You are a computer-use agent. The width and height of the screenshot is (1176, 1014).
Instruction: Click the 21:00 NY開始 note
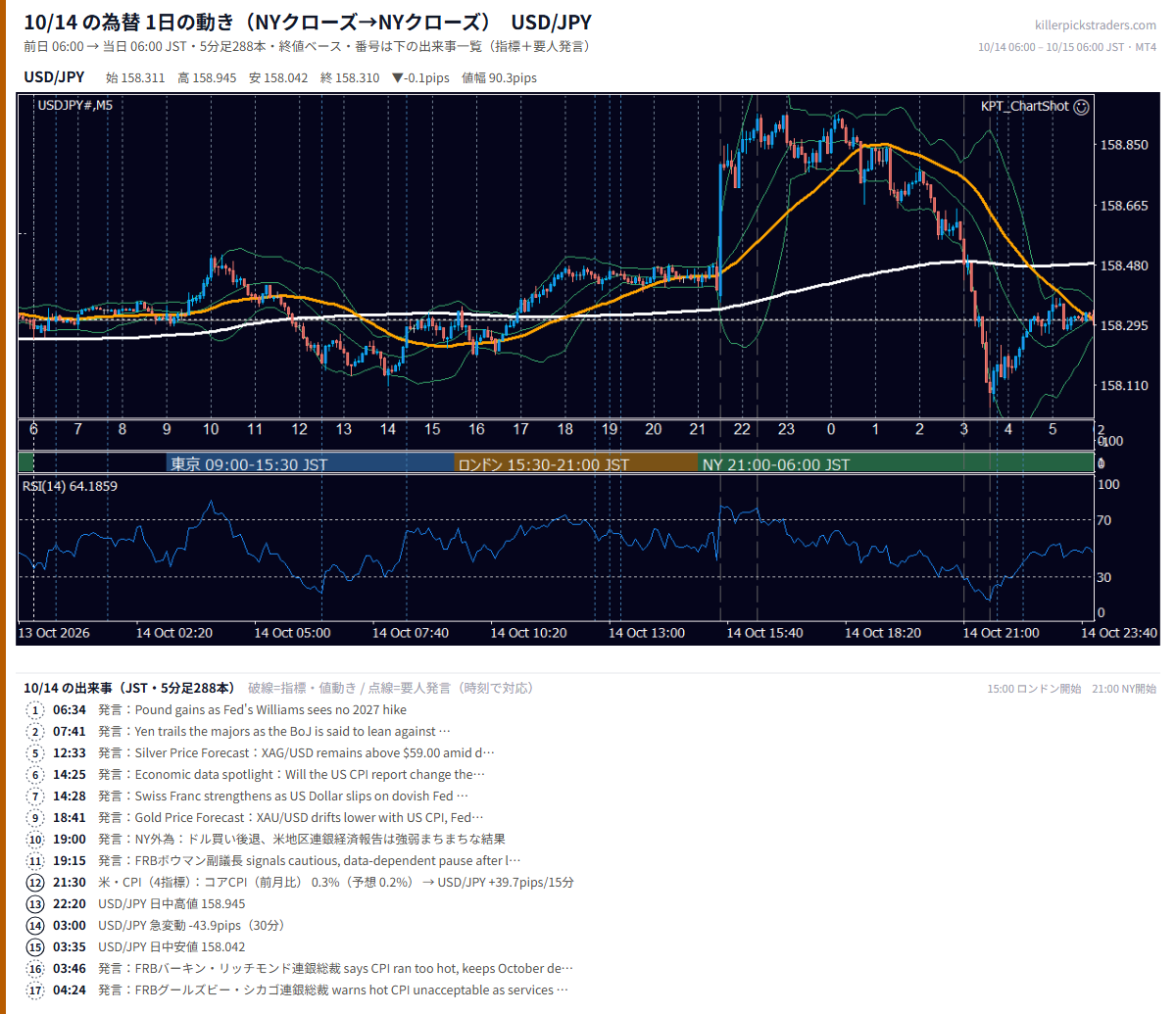pyautogui.click(x=1124, y=689)
